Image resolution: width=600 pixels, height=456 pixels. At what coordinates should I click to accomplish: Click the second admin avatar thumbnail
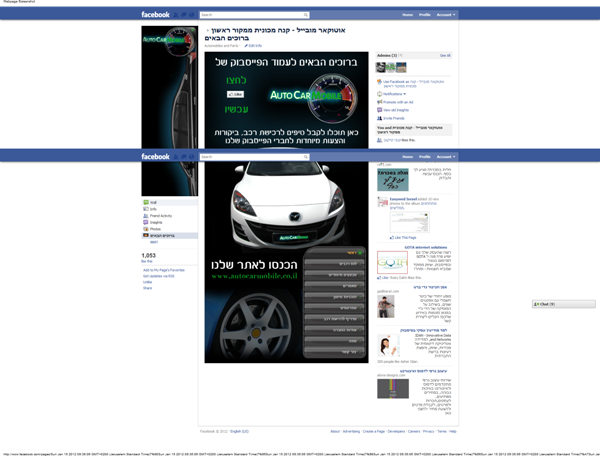[x=391, y=68]
